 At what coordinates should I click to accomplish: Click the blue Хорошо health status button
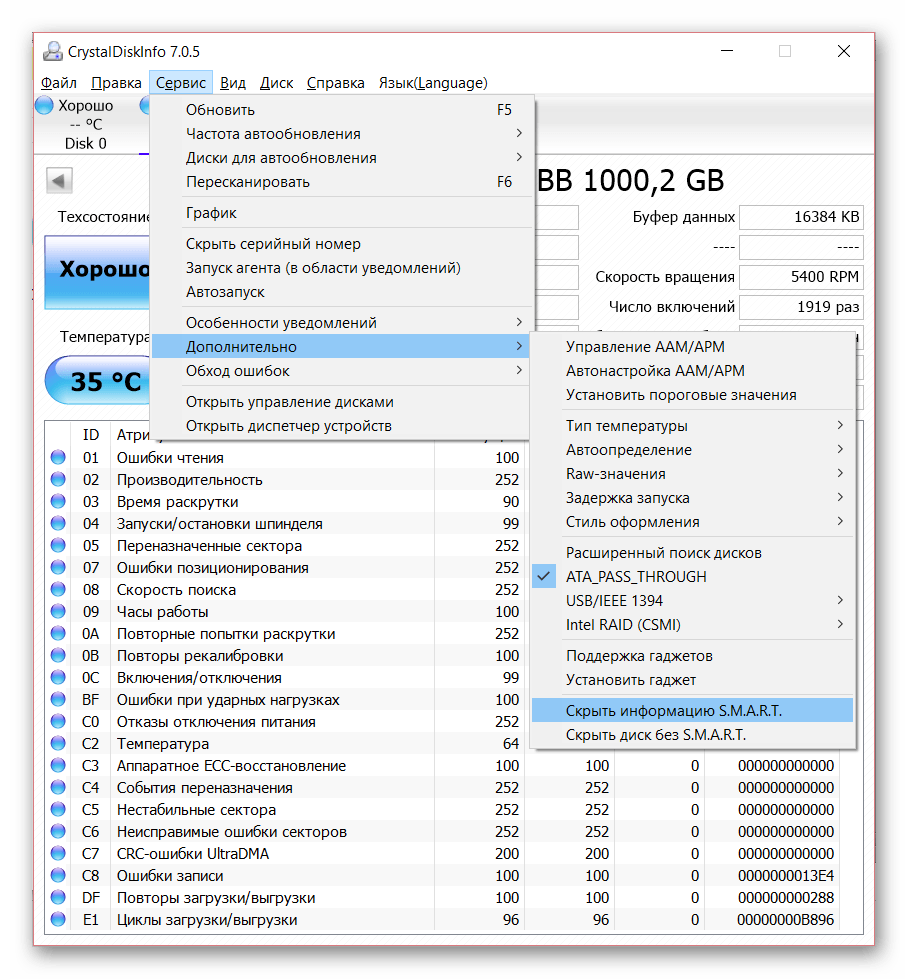(x=98, y=270)
